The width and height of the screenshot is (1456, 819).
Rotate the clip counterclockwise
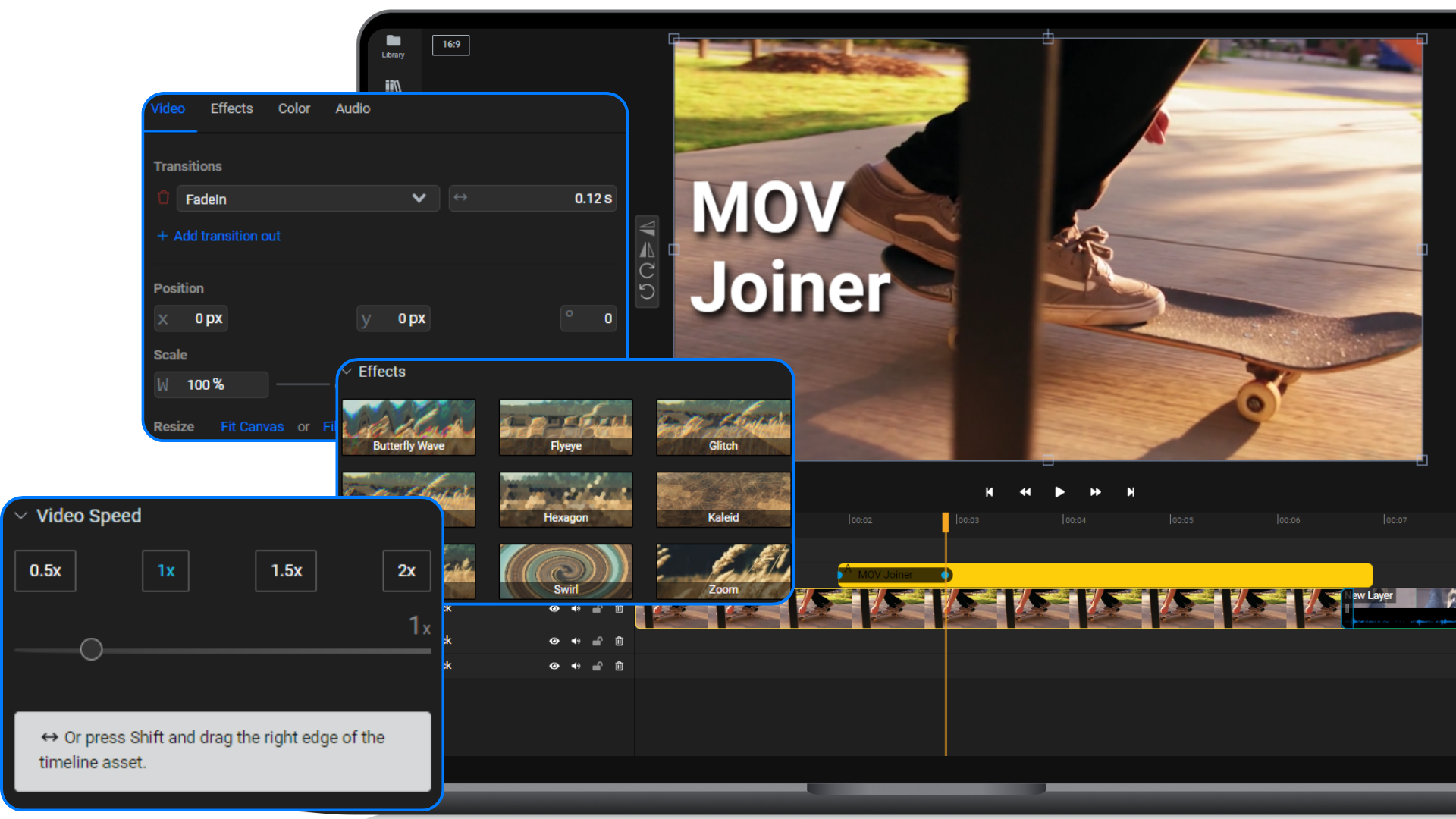point(647,290)
